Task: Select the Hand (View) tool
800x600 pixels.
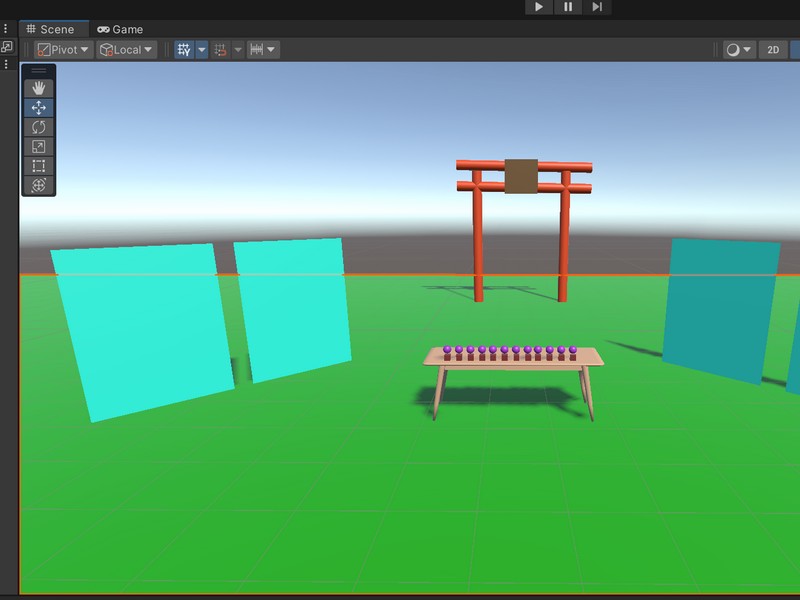Action: pyautogui.click(x=39, y=88)
